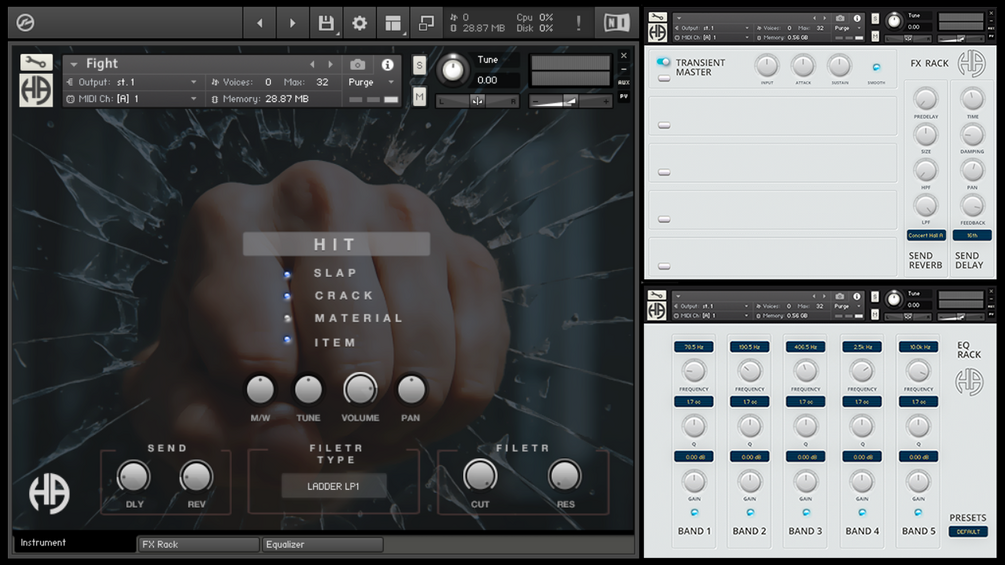Click the HA logo in EQ Rack panel
This screenshot has height=565, width=1005.
[x=968, y=382]
